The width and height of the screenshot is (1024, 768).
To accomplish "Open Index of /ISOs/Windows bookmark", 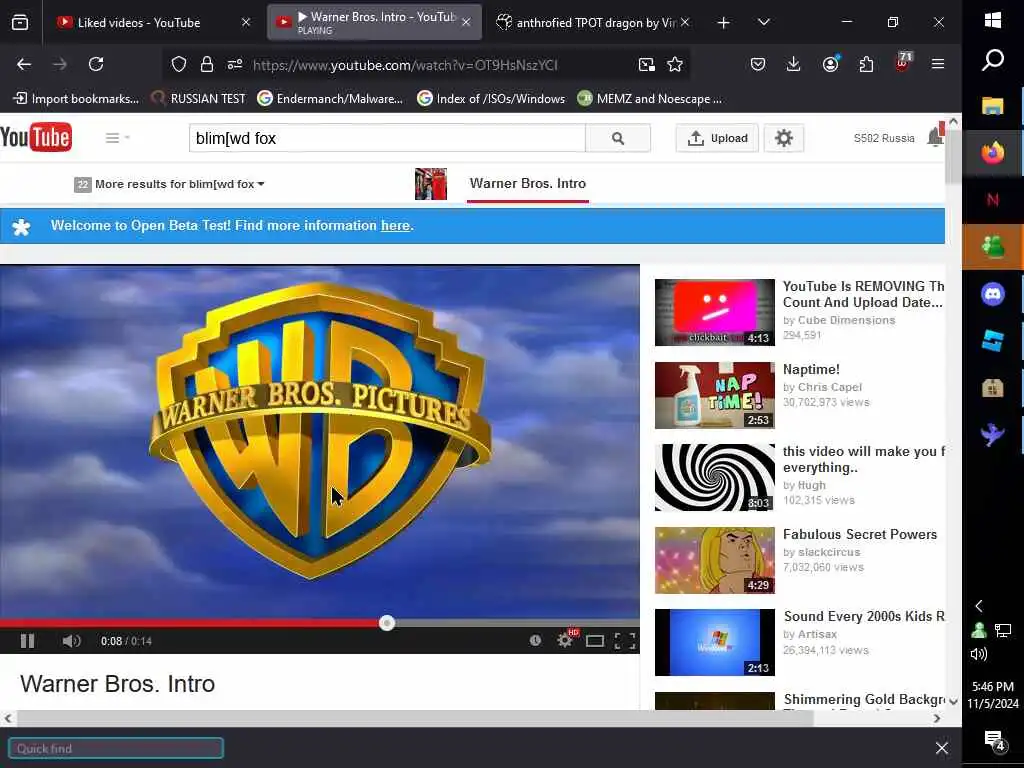I will [x=491, y=99].
